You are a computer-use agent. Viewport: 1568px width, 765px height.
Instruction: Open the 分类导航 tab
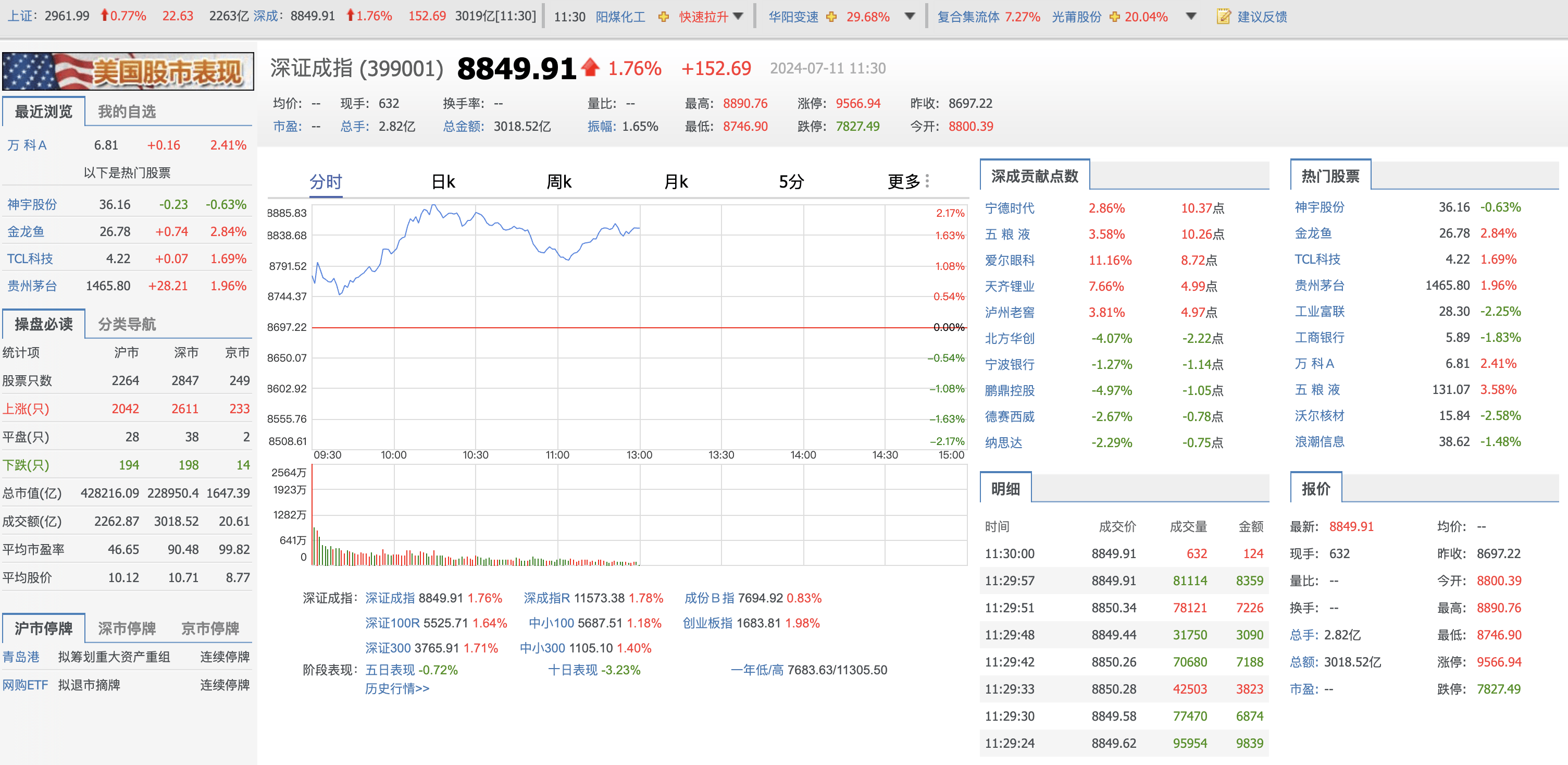pos(127,324)
